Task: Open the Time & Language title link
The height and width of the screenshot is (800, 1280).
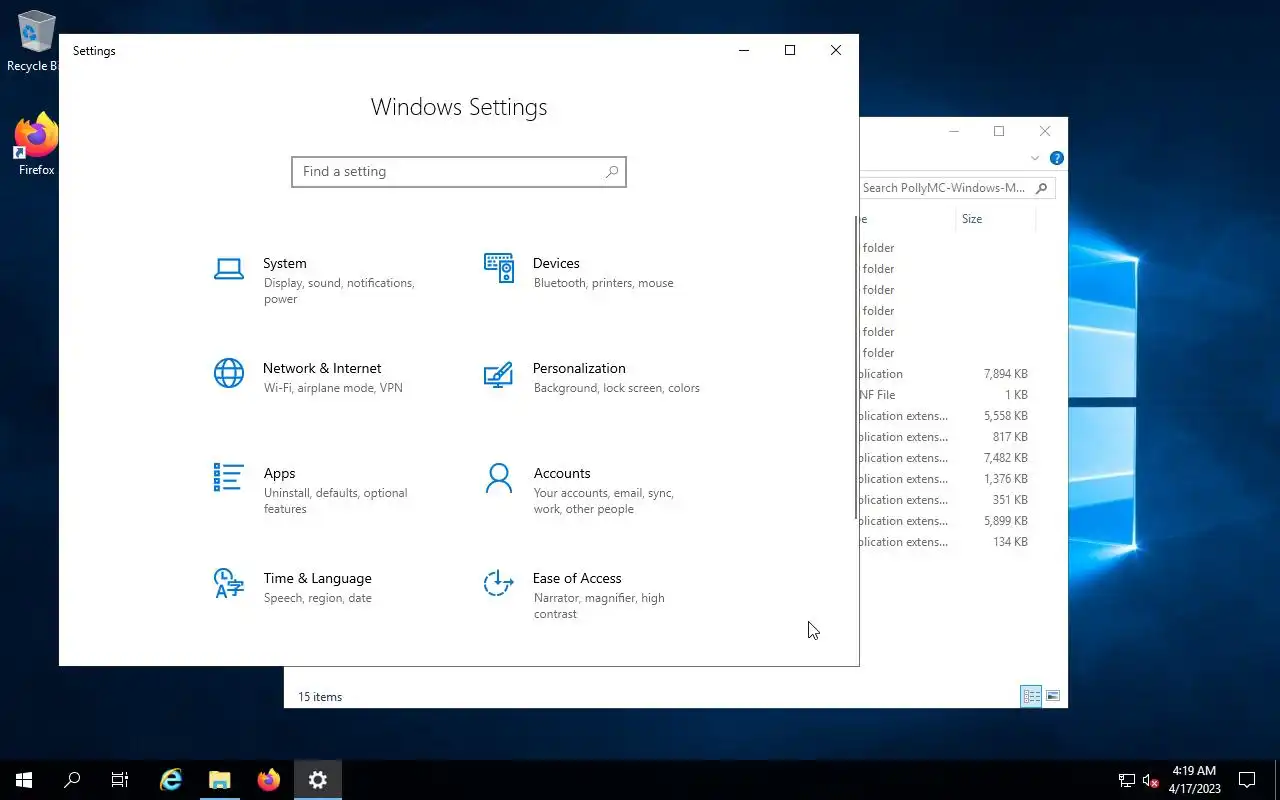Action: pos(318,578)
